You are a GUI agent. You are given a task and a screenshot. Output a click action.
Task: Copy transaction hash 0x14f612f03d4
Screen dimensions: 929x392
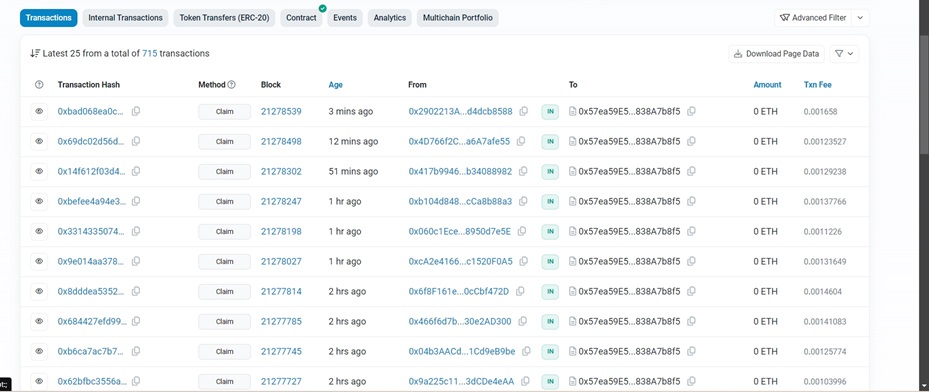136,171
